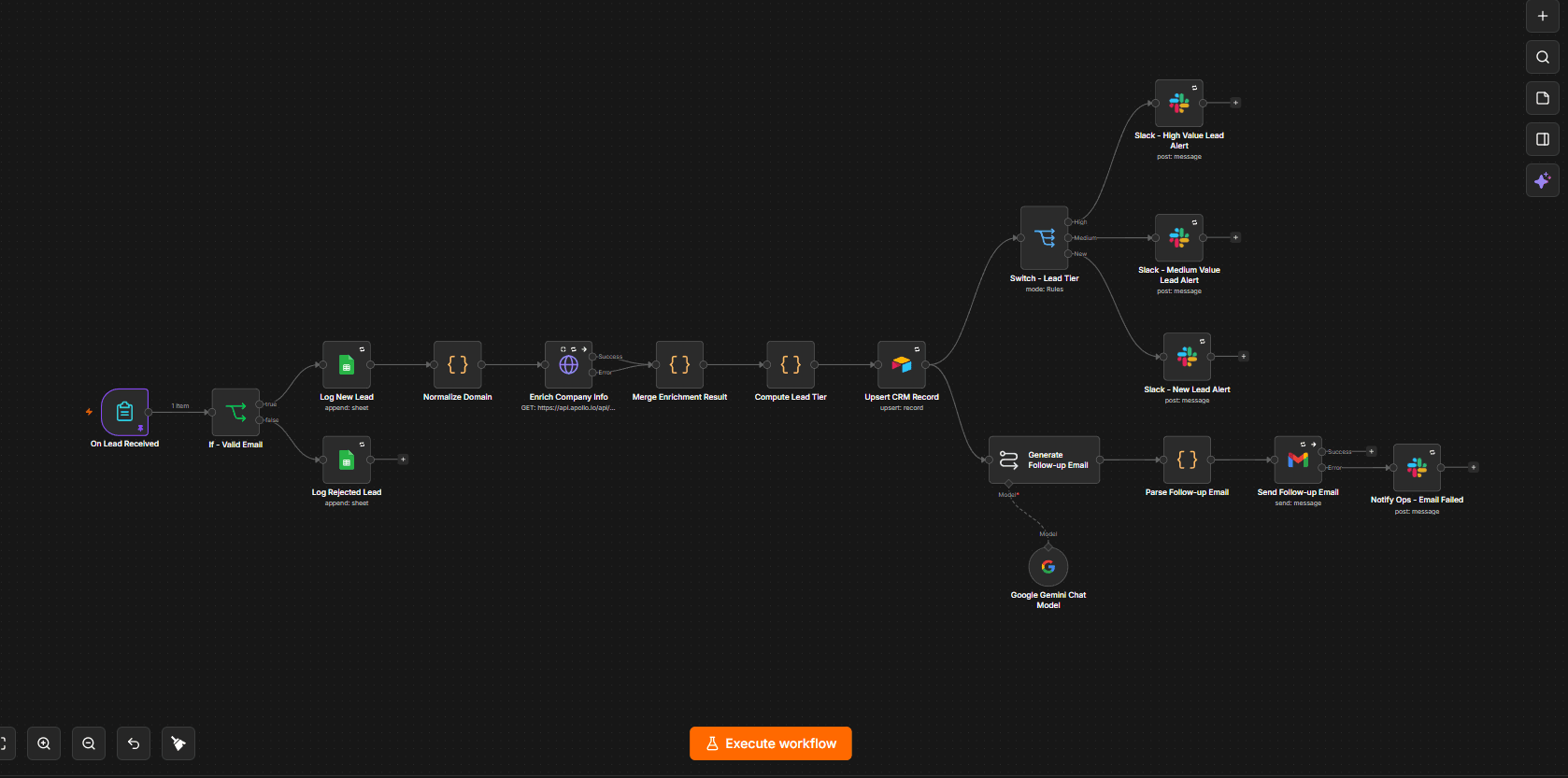This screenshot has width=1568, height=778.
Task: Click the 'upsert: record' subtitle text
Action: point(902,408)
